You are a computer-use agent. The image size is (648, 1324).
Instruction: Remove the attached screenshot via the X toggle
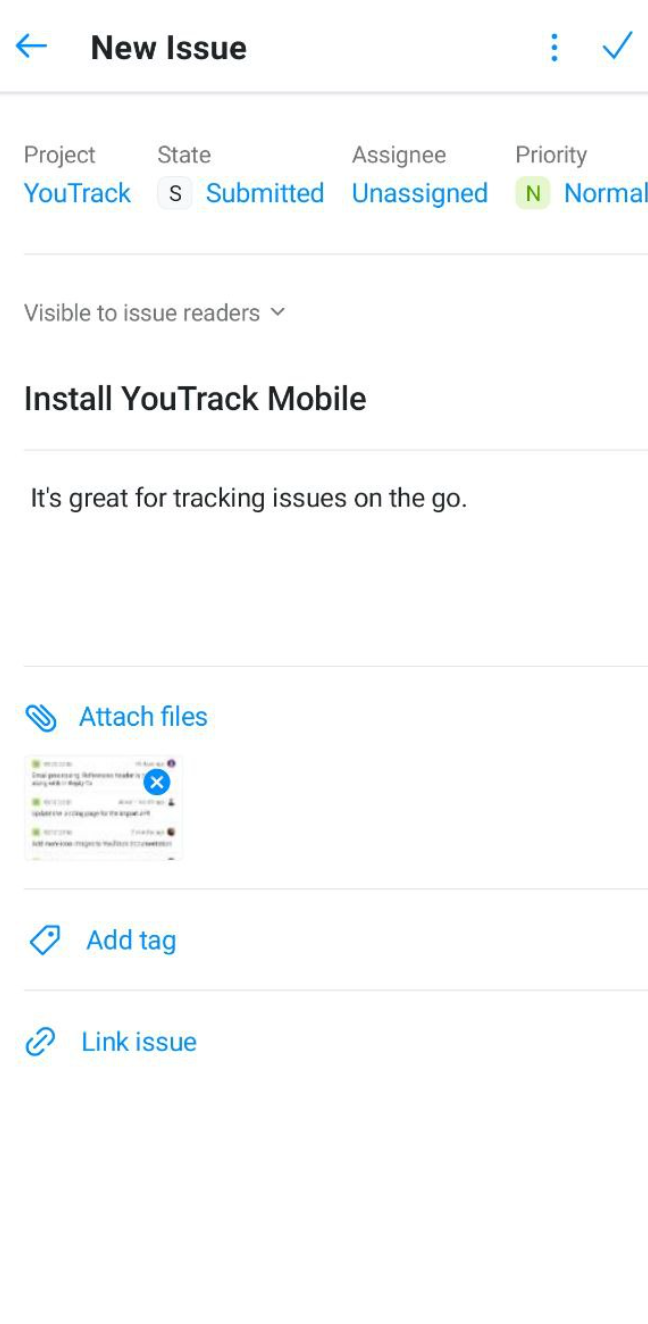(157, 783)
